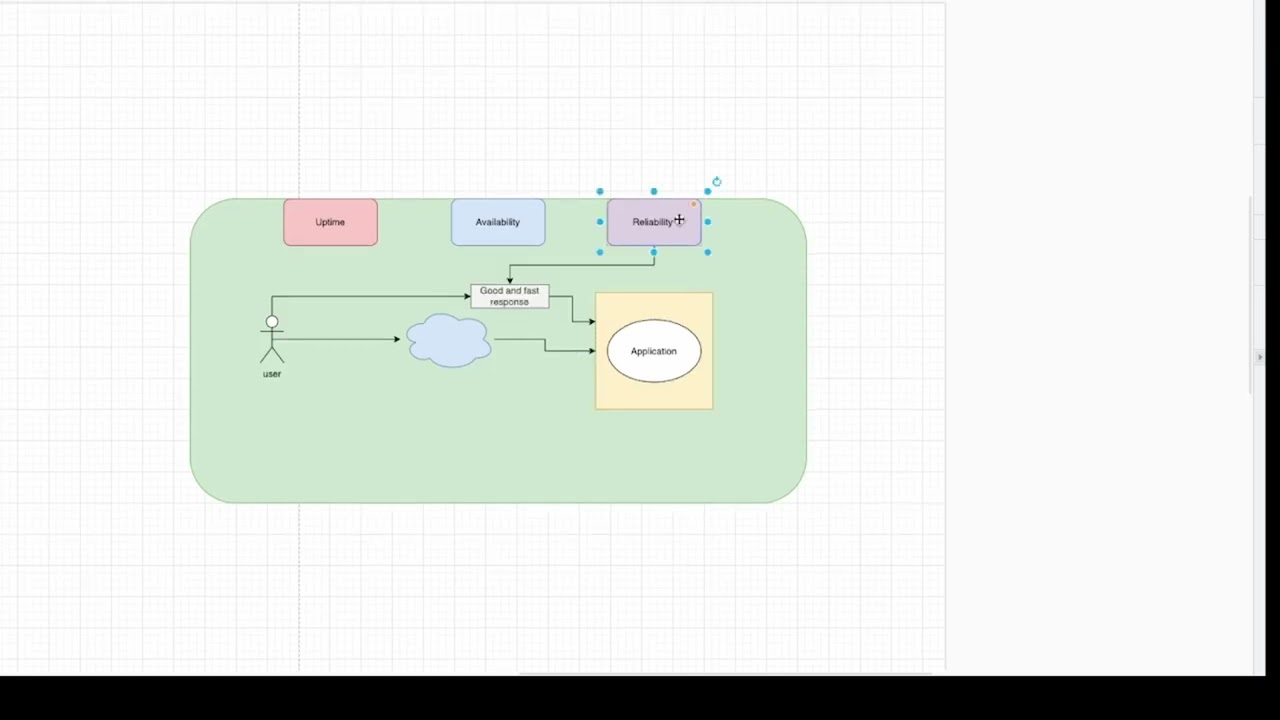Select the blue Availability box
The width and height of the screenshot is (1280, 720).
coord(498,222)
